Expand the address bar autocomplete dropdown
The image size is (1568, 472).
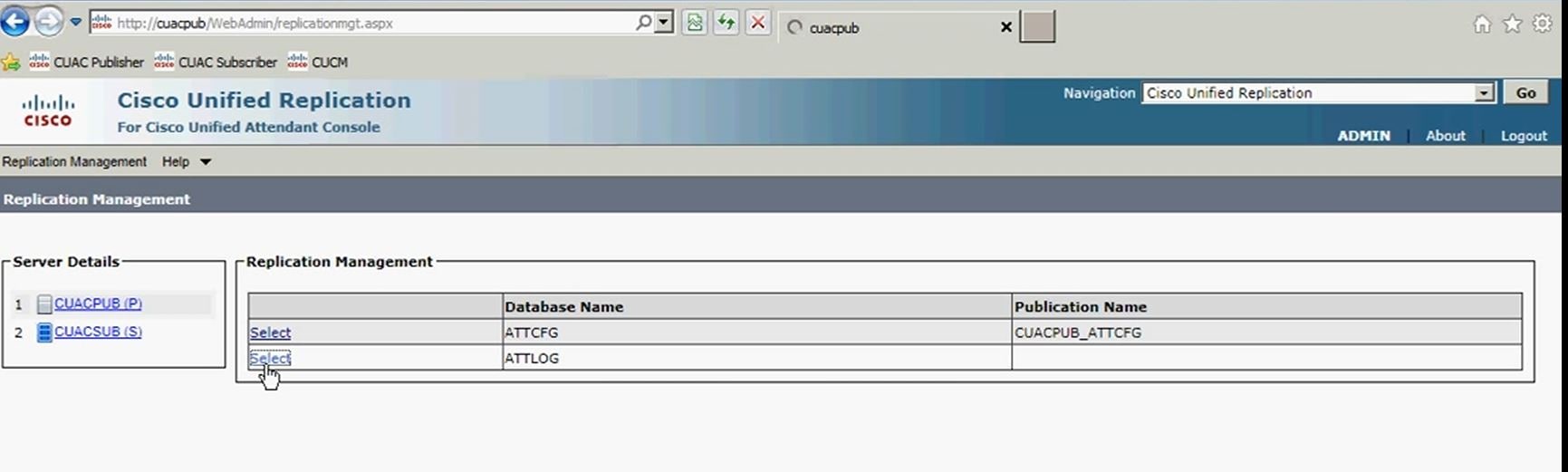(x=665, y=23)
